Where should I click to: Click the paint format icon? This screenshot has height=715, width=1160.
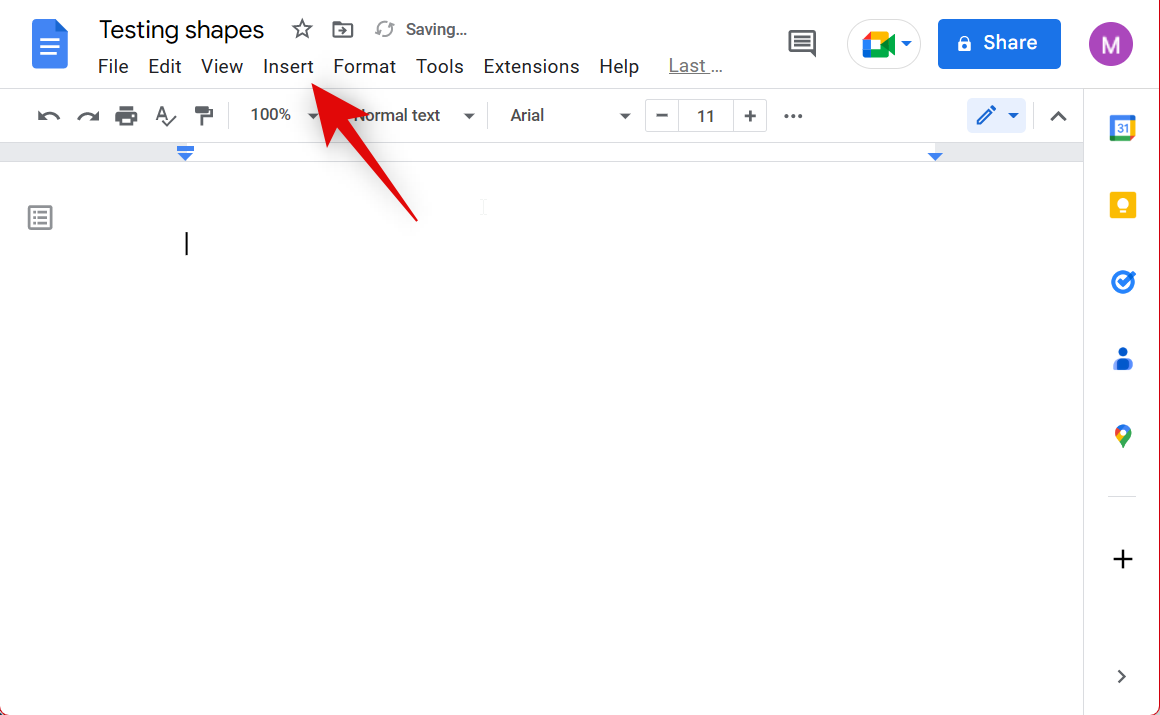pos(203,115)
